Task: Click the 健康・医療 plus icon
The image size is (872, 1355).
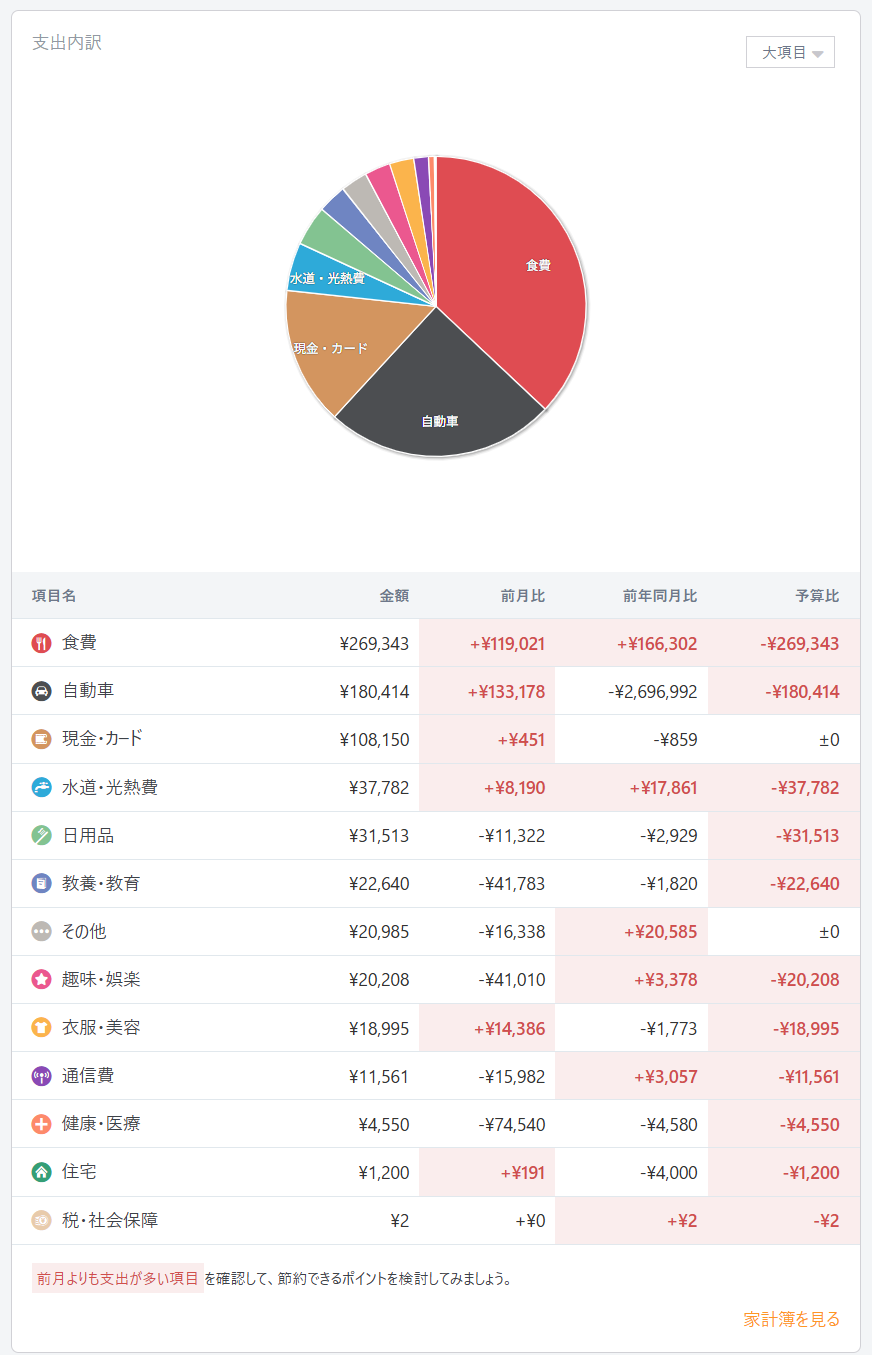Action: 41,1124
